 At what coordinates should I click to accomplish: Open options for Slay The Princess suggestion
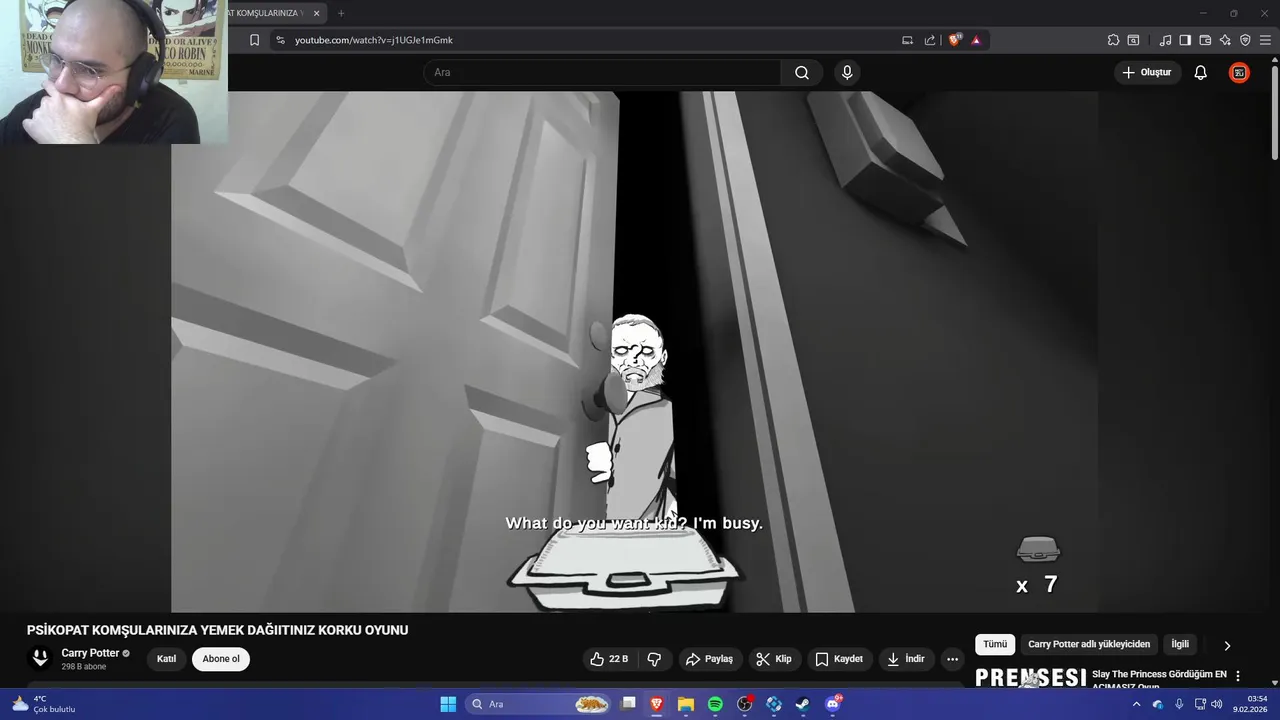(x=1238, y=676)
